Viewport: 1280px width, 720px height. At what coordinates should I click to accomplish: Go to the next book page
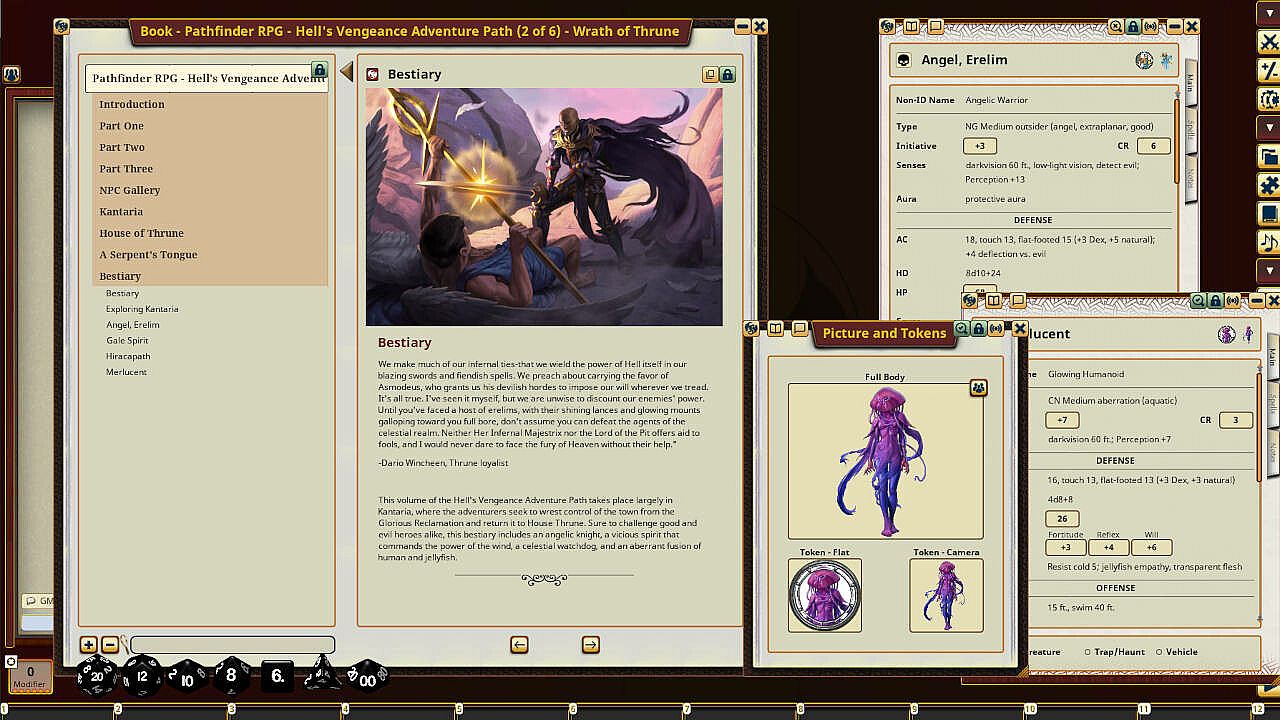point(591,645)
